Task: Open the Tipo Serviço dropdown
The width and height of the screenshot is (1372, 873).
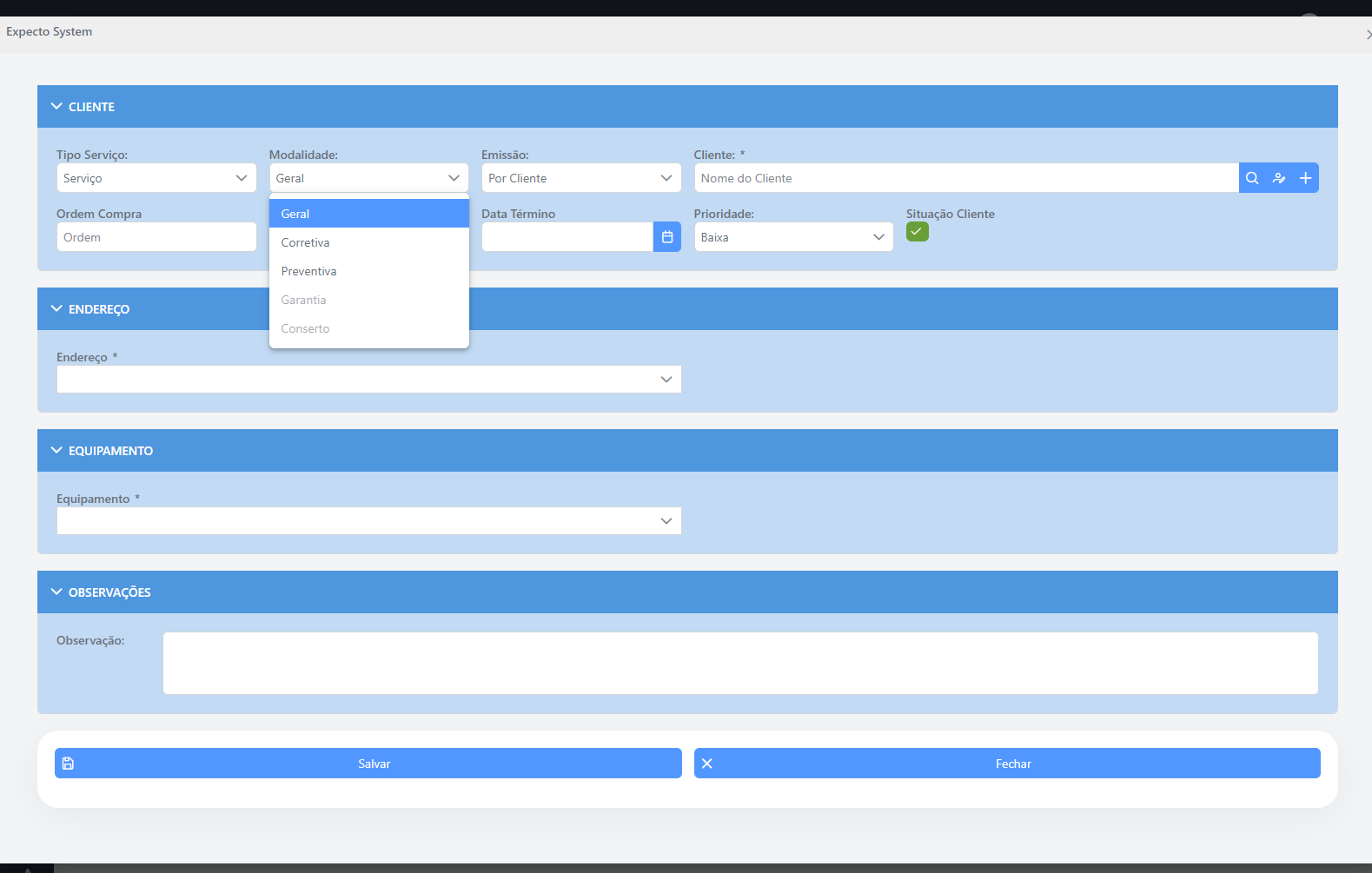Action: pyautogui.click(x=156, y=178)
